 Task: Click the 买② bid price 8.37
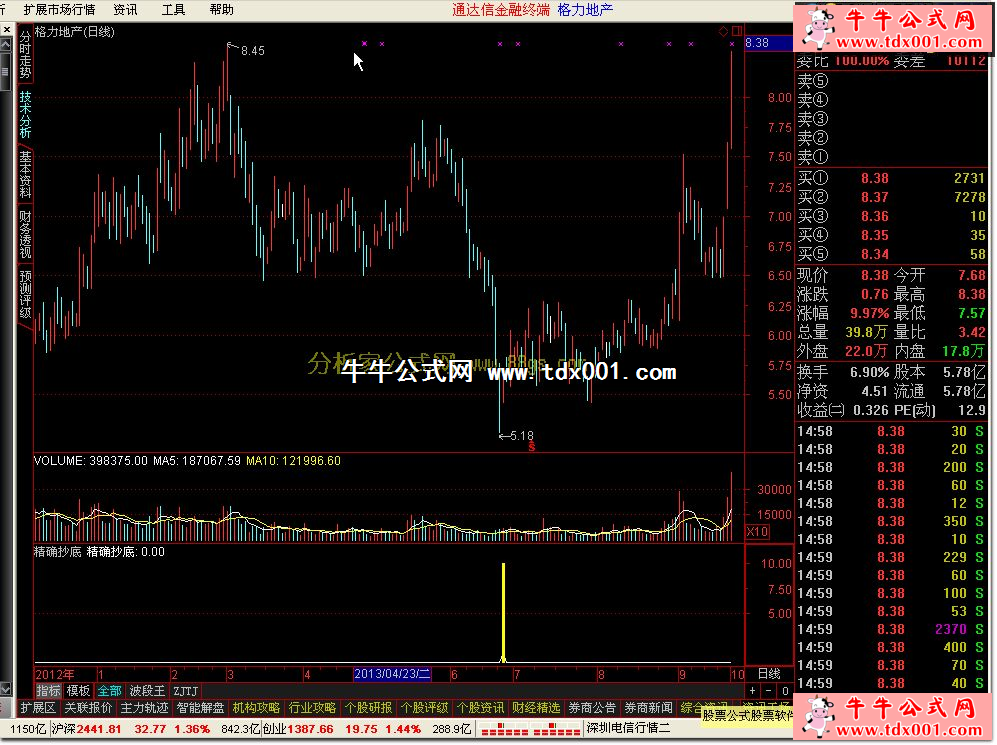click(875, 198)
